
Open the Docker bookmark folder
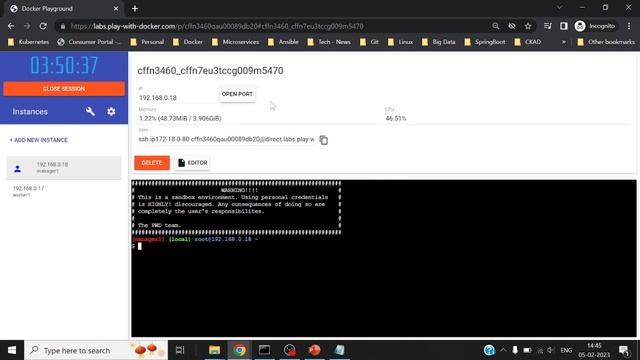click(x=188, y=42)
